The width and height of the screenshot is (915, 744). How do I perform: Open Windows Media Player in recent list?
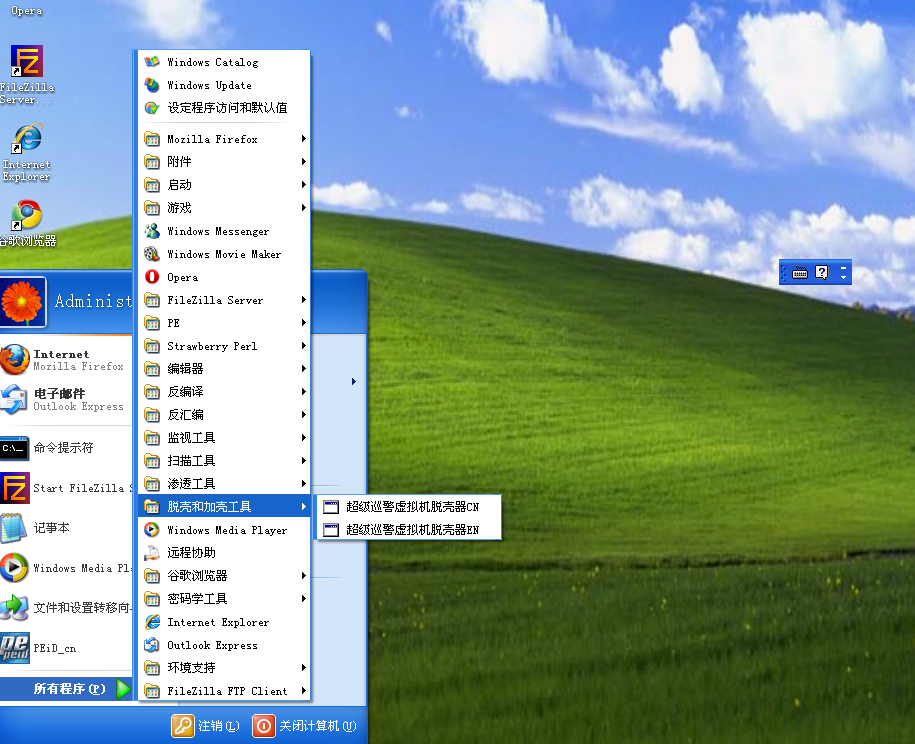[x=65, y=568]
